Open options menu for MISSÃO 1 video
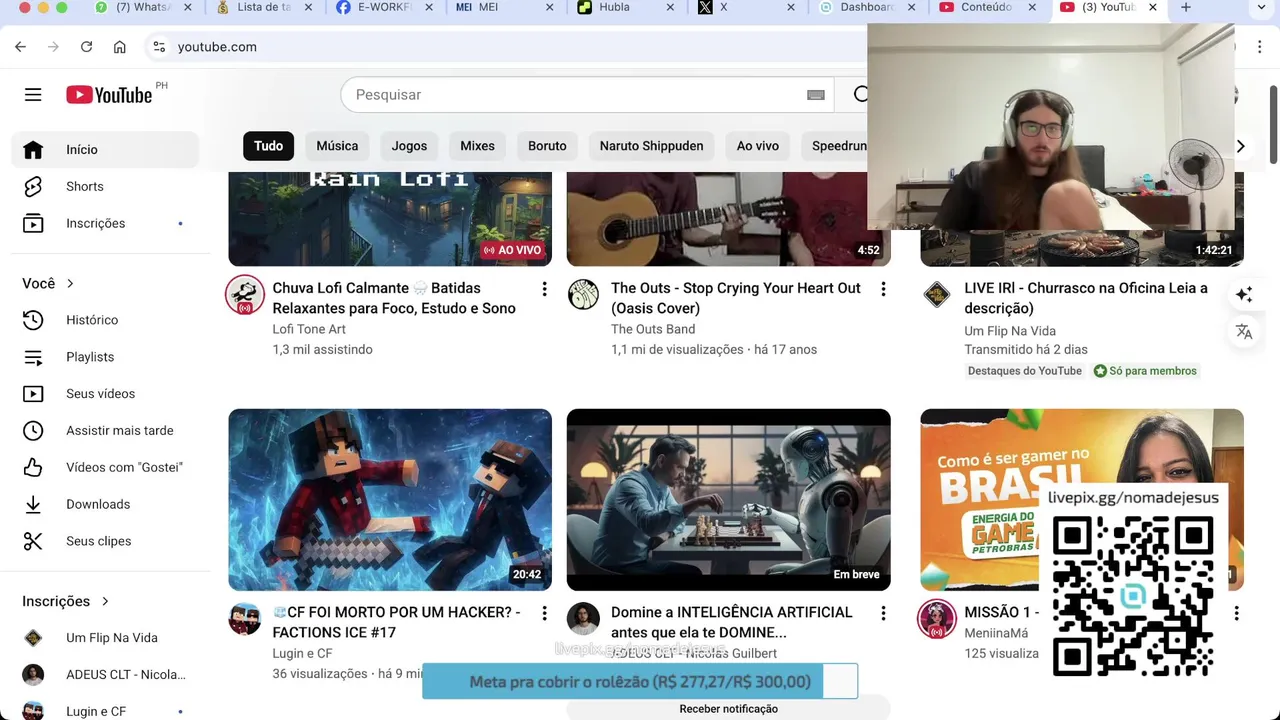The height and width of the screenshot is (720, 1280). pyautogui.click(x=1236, y=613)
